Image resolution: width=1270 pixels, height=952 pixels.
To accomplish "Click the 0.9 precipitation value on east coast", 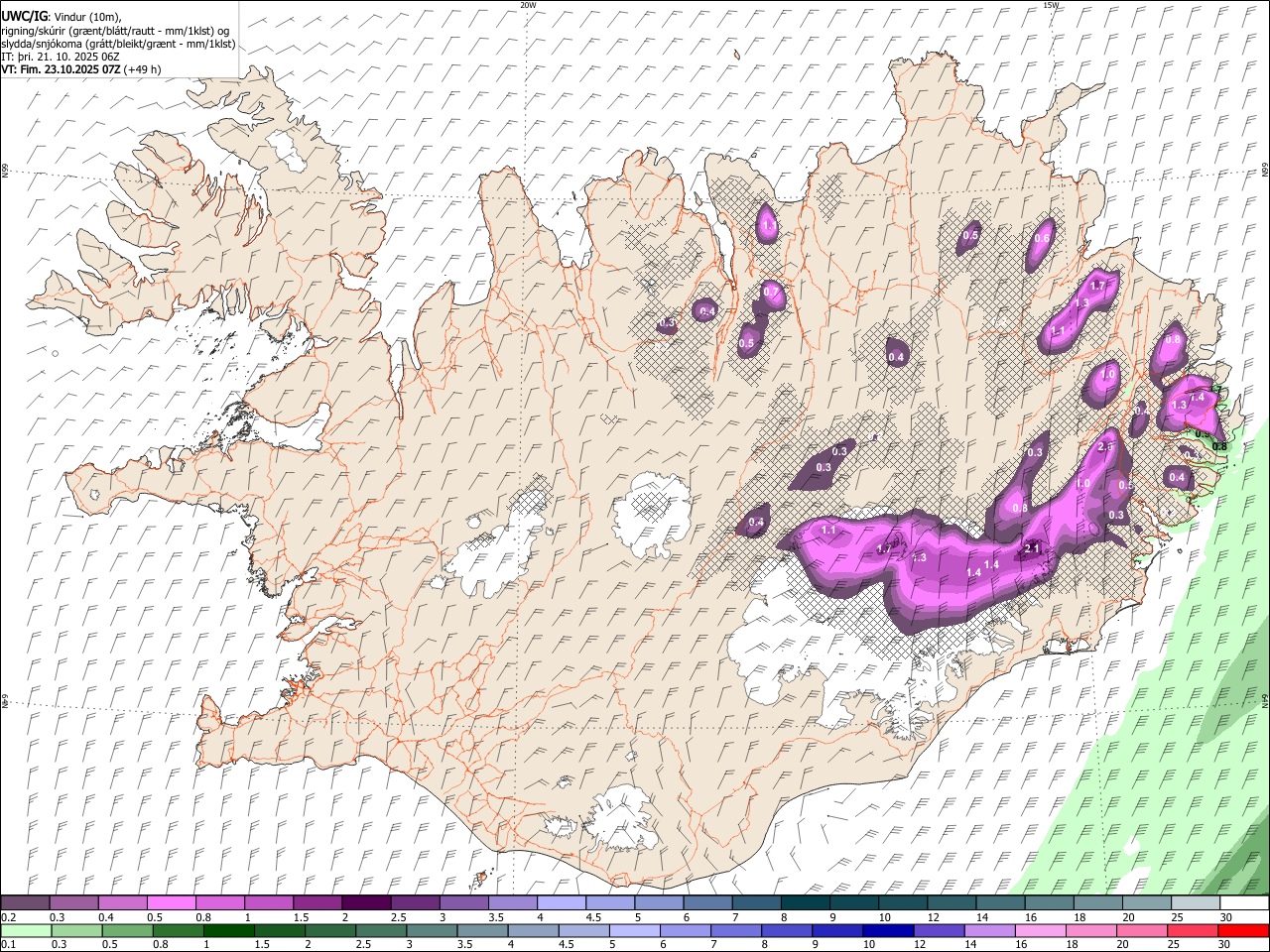I will [1202, 434].
